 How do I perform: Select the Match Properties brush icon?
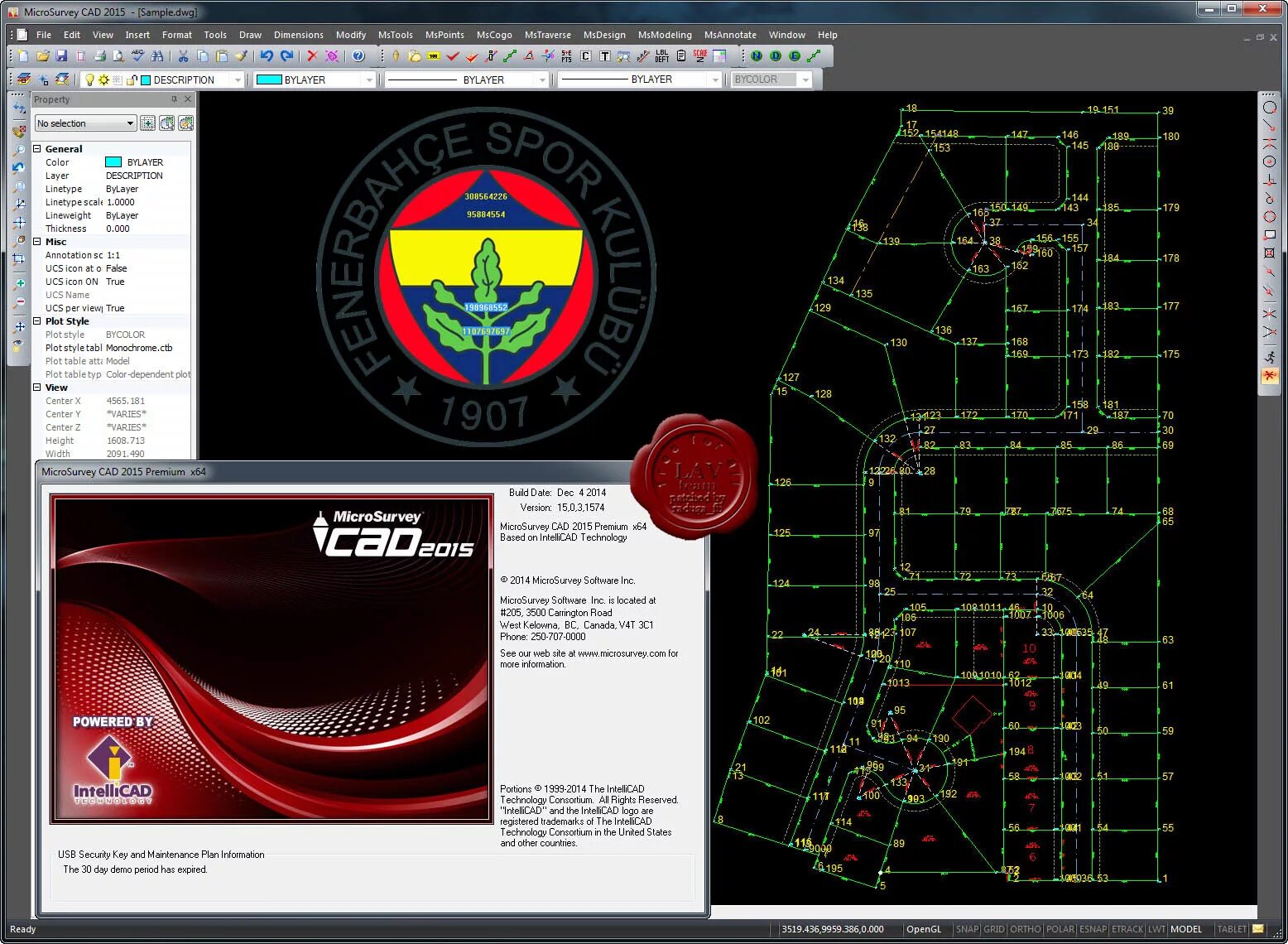pos(241,56)
